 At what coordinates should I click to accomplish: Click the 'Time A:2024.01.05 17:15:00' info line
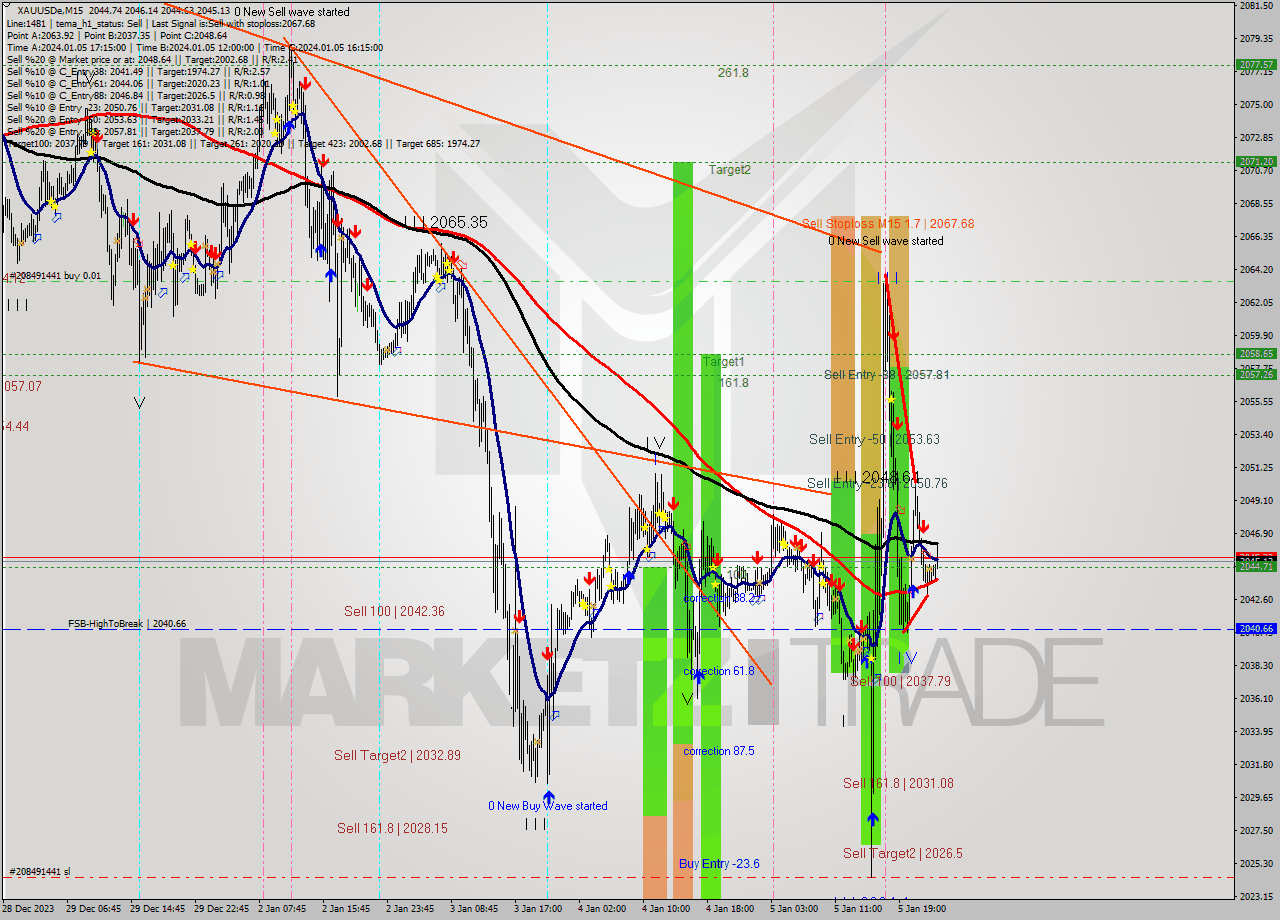click(x=194, y=47)
